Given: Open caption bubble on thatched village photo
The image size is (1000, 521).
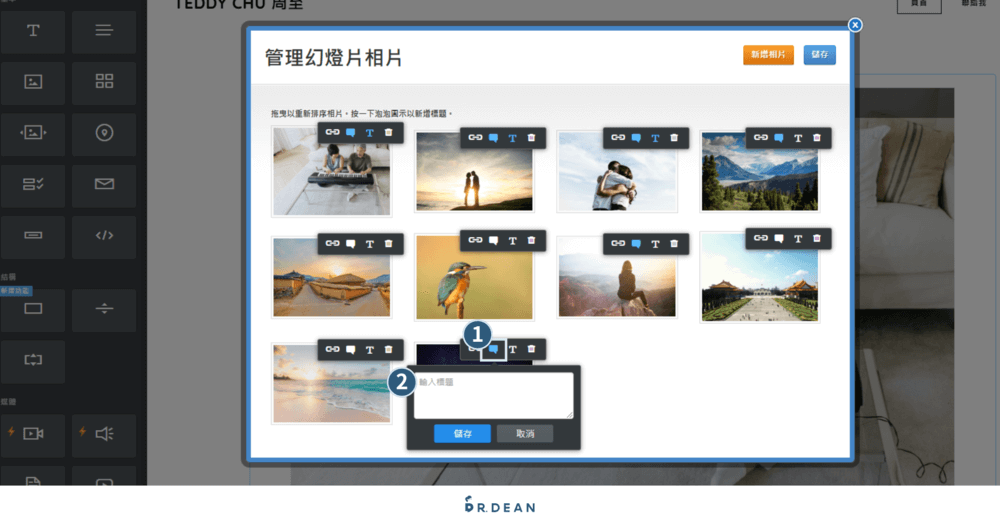Looking at the screenshot, I should click(351, 244).
